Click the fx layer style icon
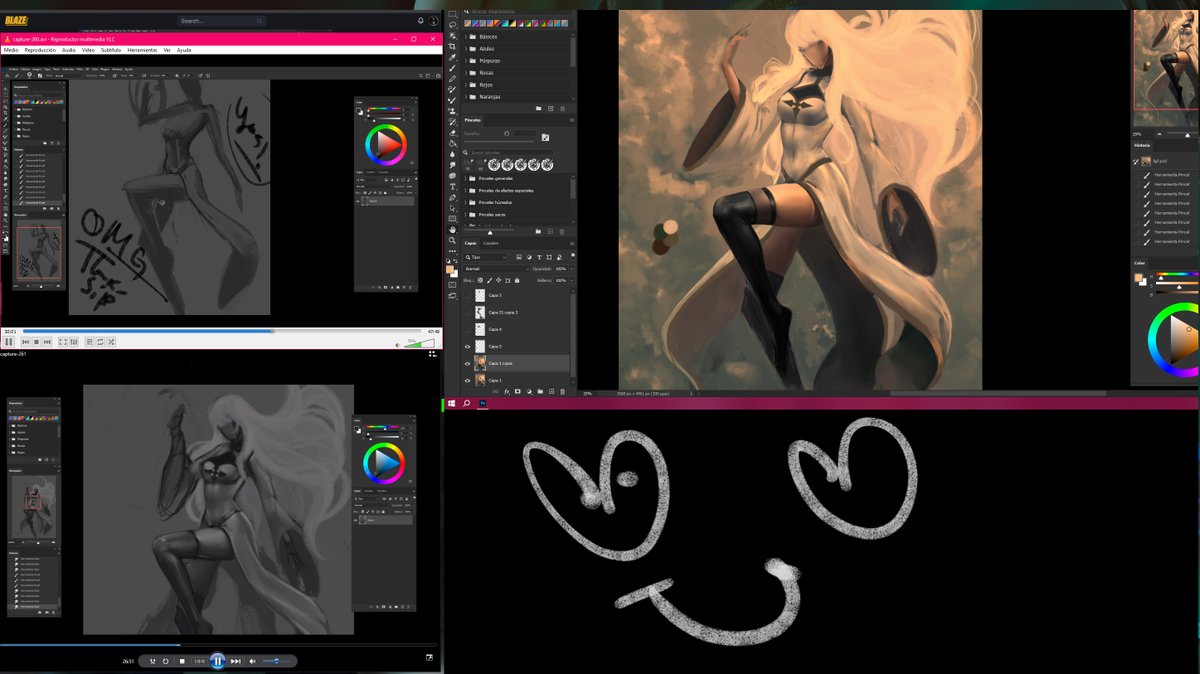Viewport: 1200px width, 674px height. coord(507,391)
